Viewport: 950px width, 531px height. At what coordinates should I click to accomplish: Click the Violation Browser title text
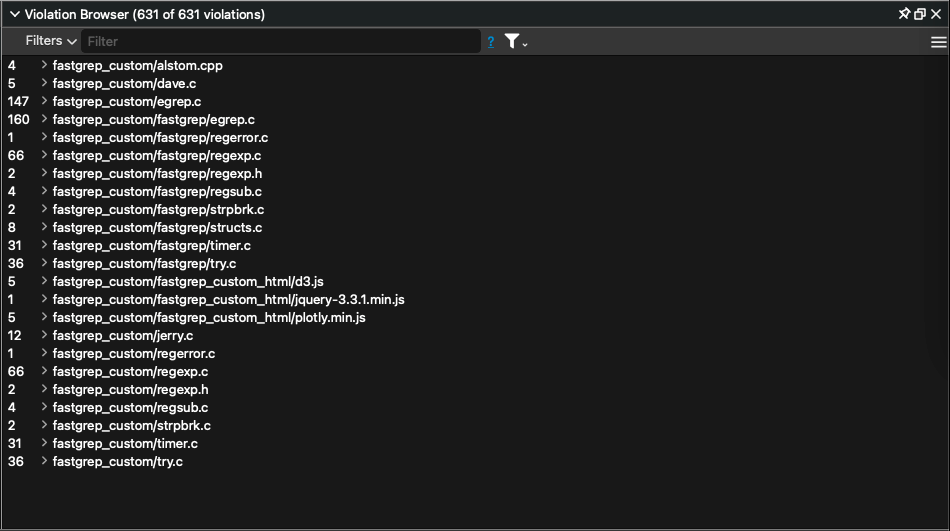144,14
